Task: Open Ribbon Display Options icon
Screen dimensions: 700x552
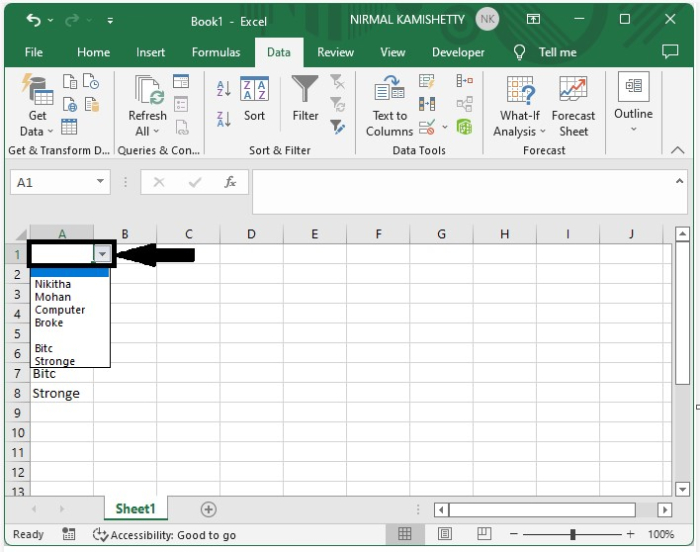Action: [533, 19]
